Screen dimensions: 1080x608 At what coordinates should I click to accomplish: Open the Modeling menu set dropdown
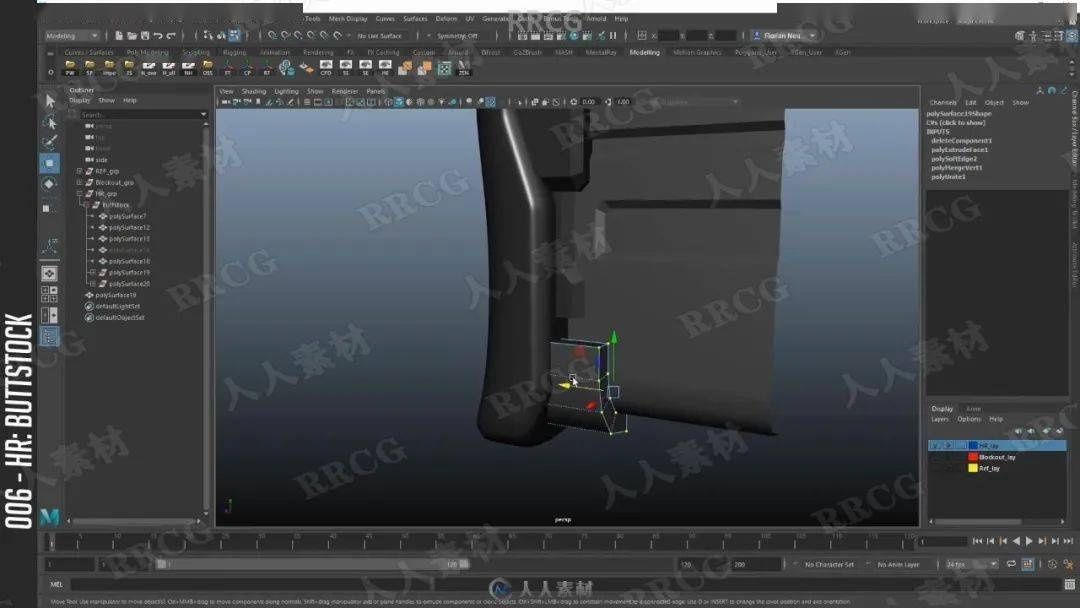[72, 36]
